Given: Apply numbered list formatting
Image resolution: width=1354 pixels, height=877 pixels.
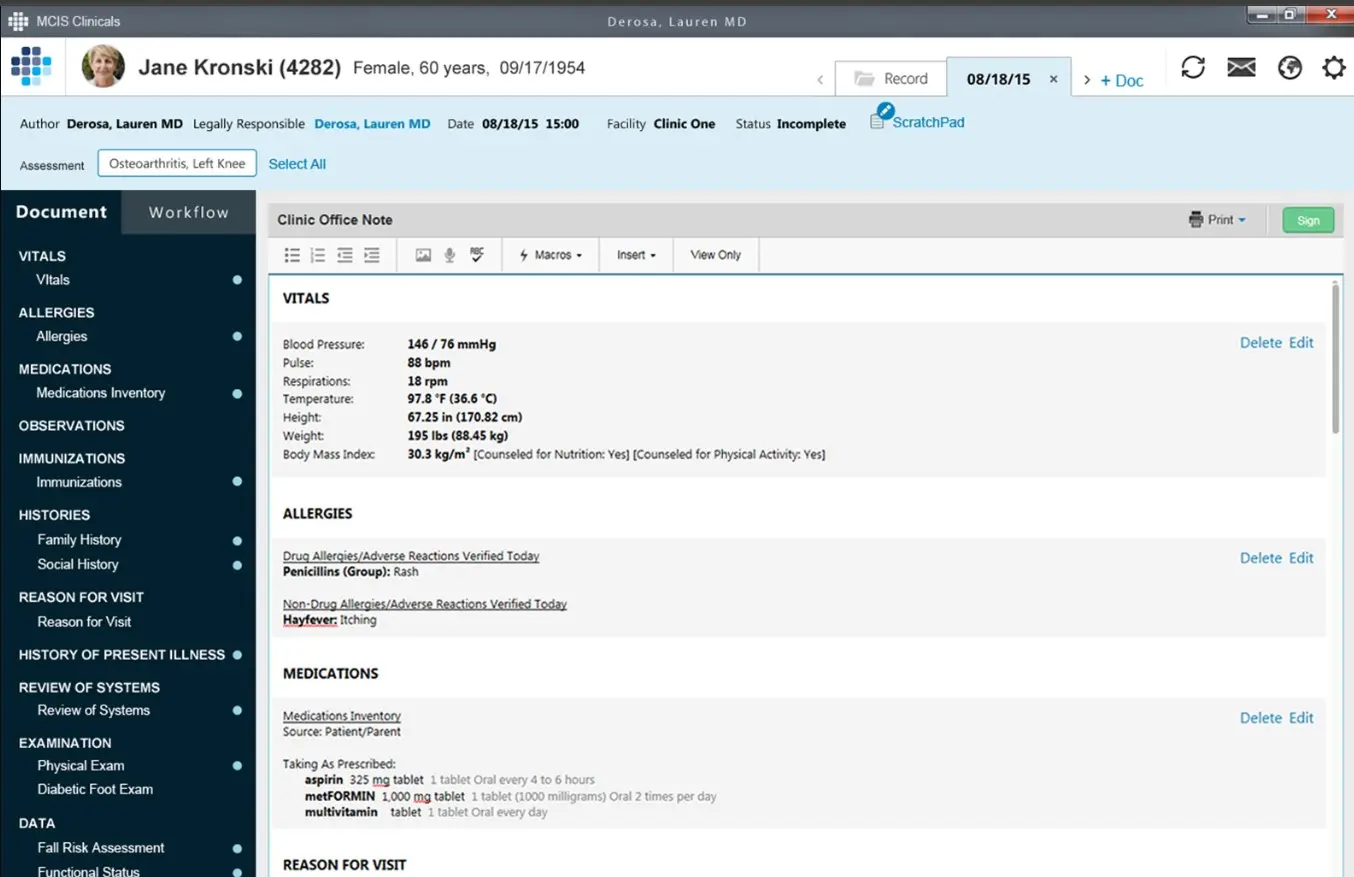Looking at the screenshot, I should click(x=318, y=255).
